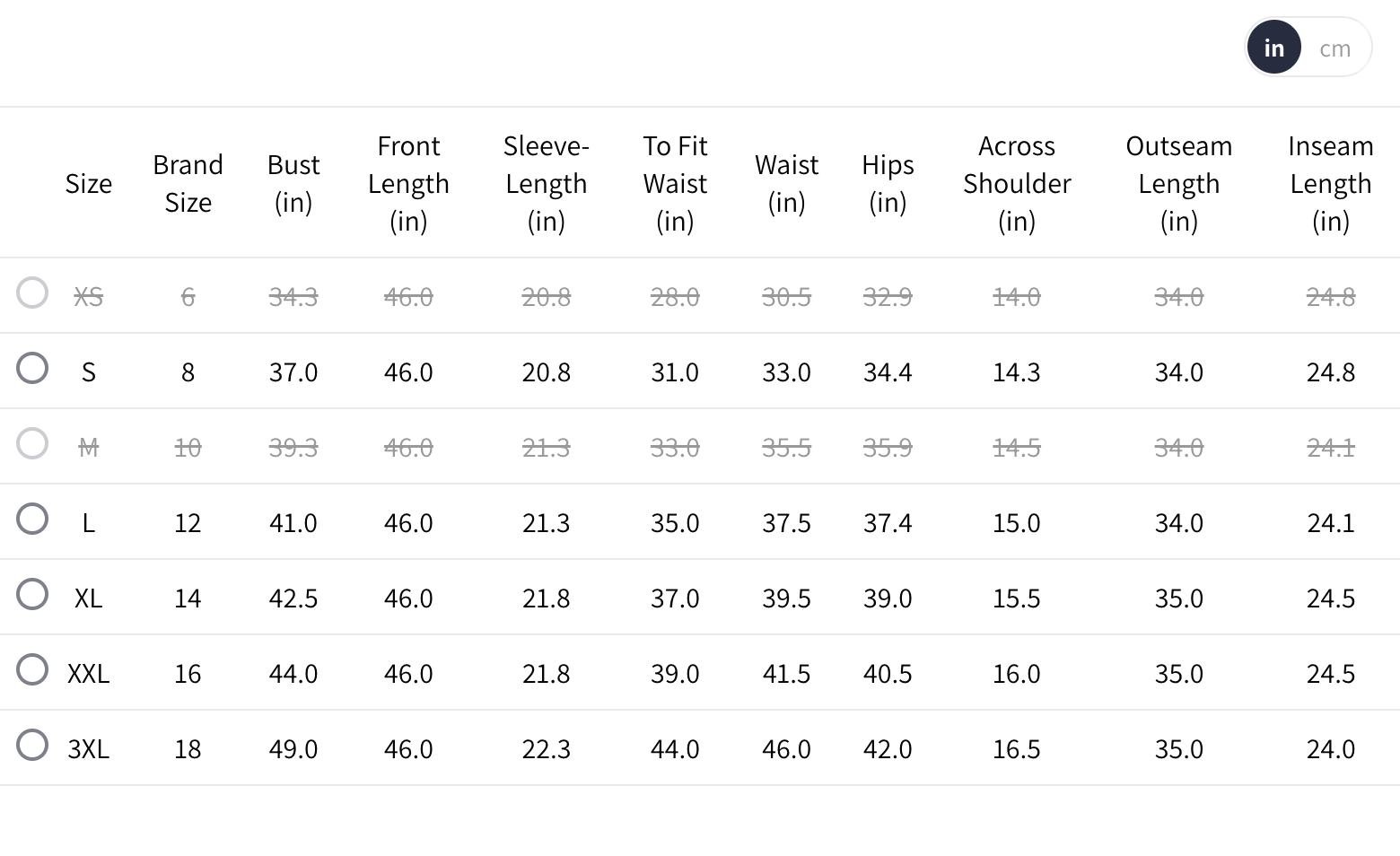Click the Sleeve-Length column header
The image size is (1400, 856).
pos(546,183)
